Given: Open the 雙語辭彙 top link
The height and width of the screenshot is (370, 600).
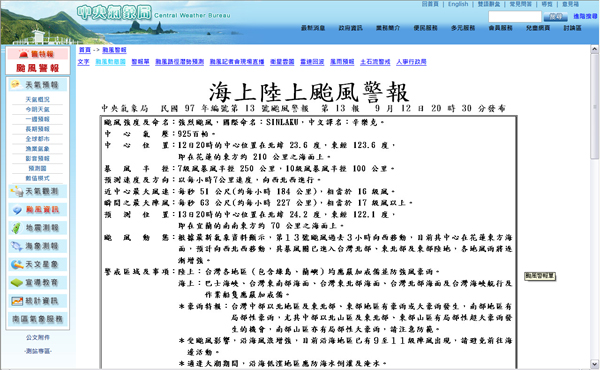Looking at the screenshot, I should pos(489,4).
